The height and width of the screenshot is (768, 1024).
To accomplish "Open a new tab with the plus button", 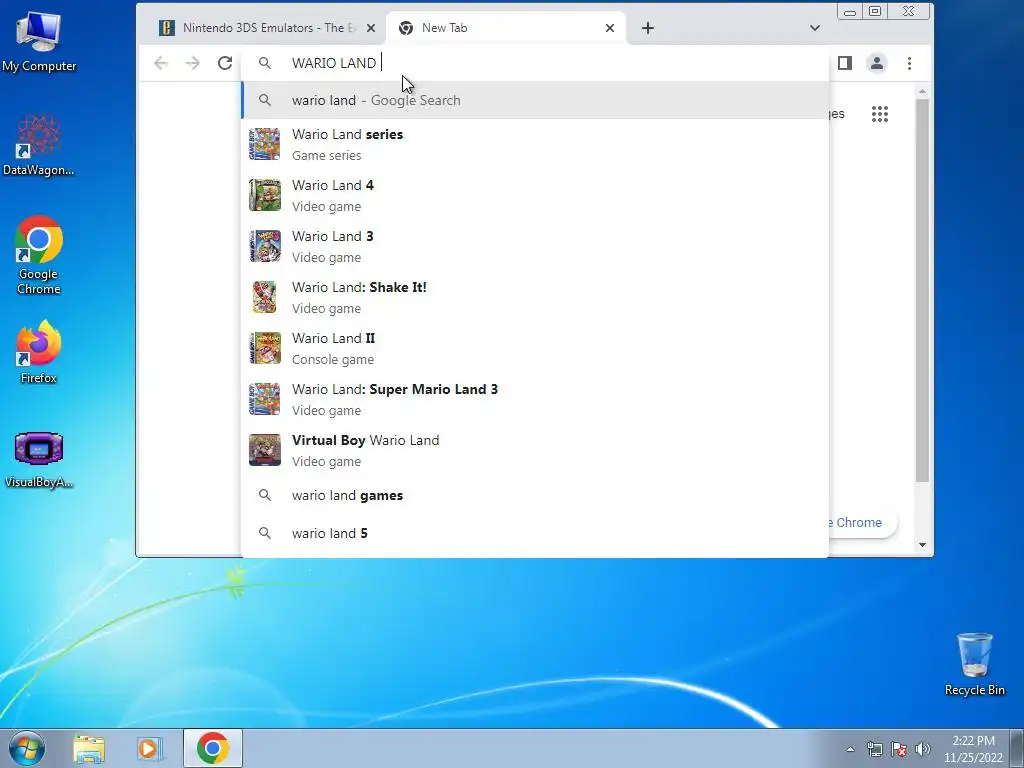I will [x=647, y=28].
